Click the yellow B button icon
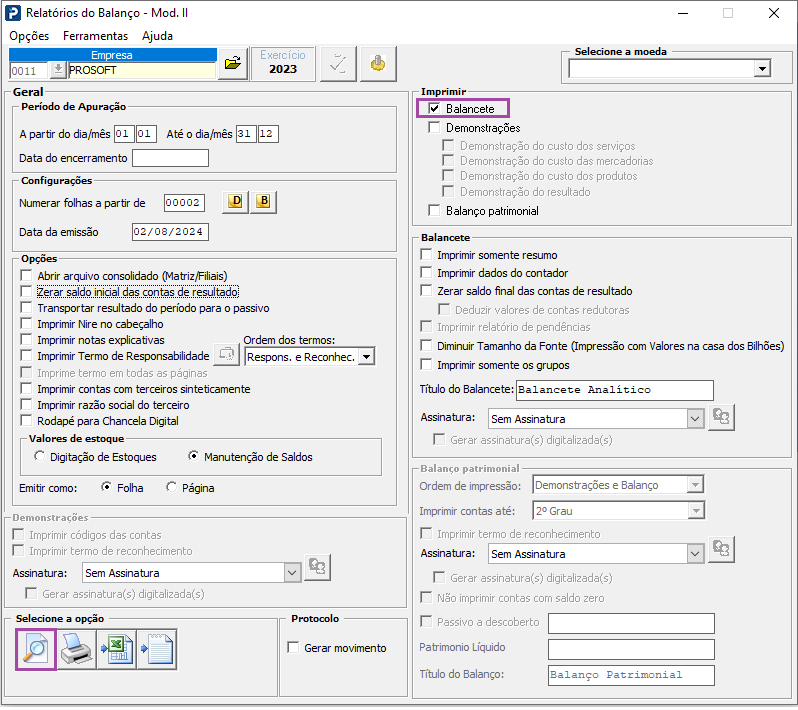The image size is (798, 710). [264, 202]
